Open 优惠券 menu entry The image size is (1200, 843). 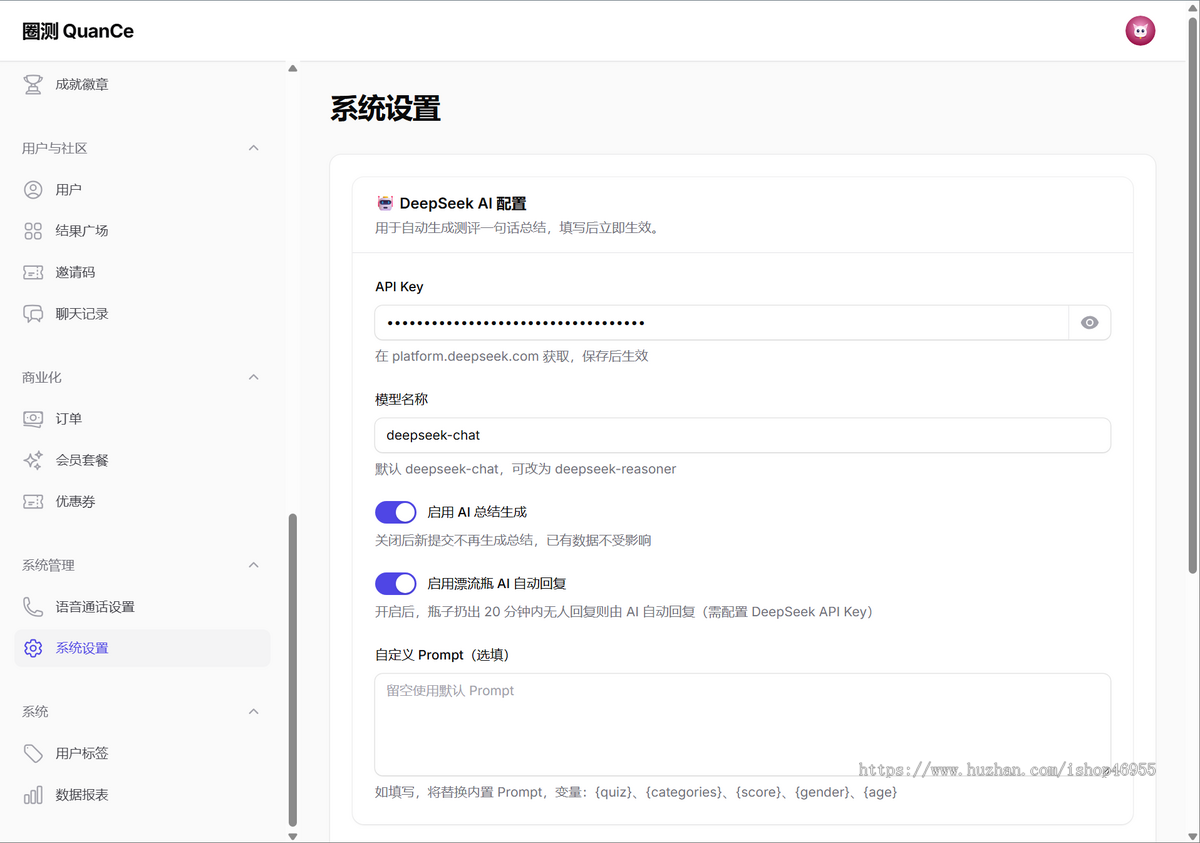tap(142, 502)
